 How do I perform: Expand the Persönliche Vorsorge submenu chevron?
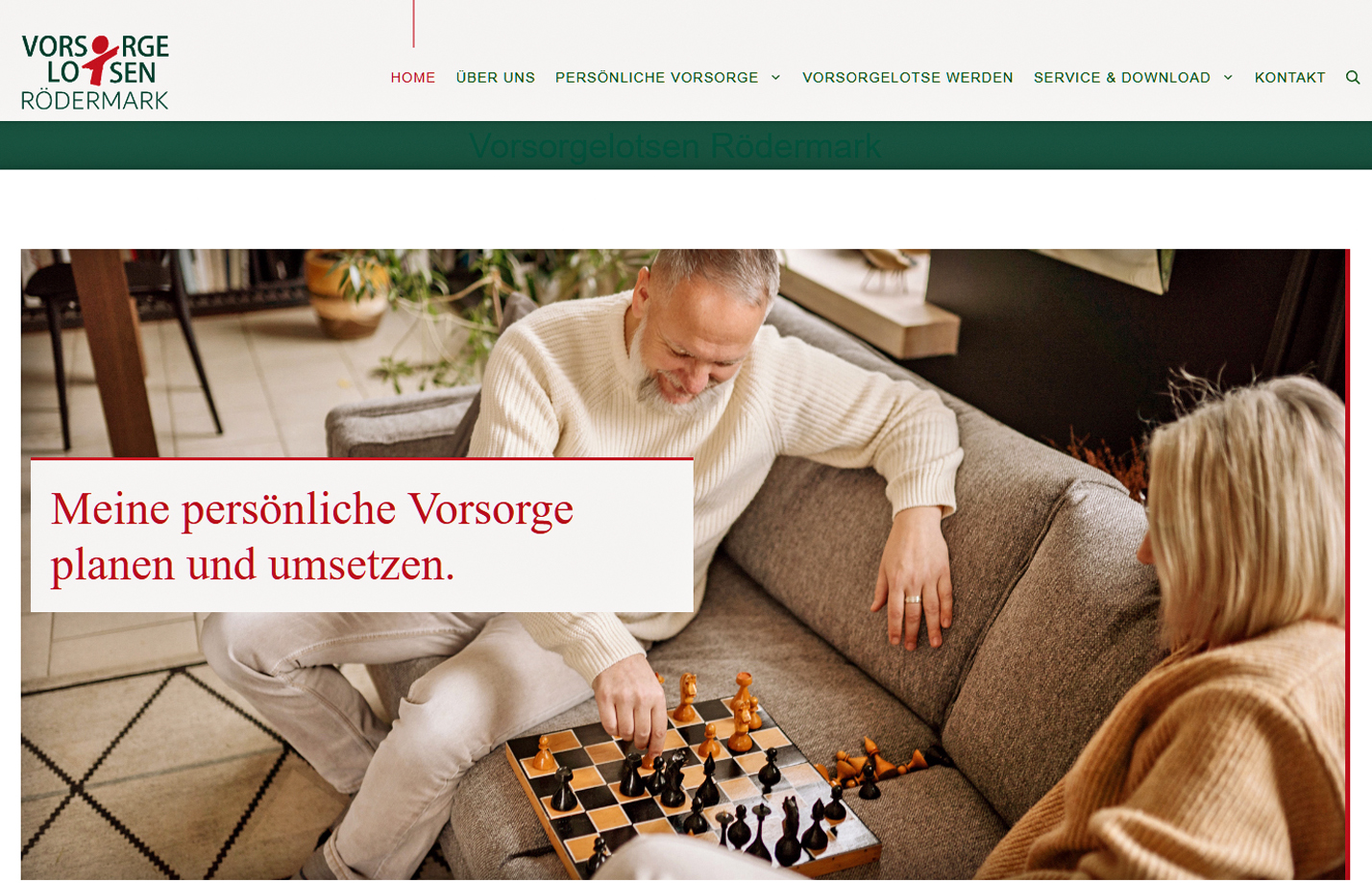(x=775, y=77)
